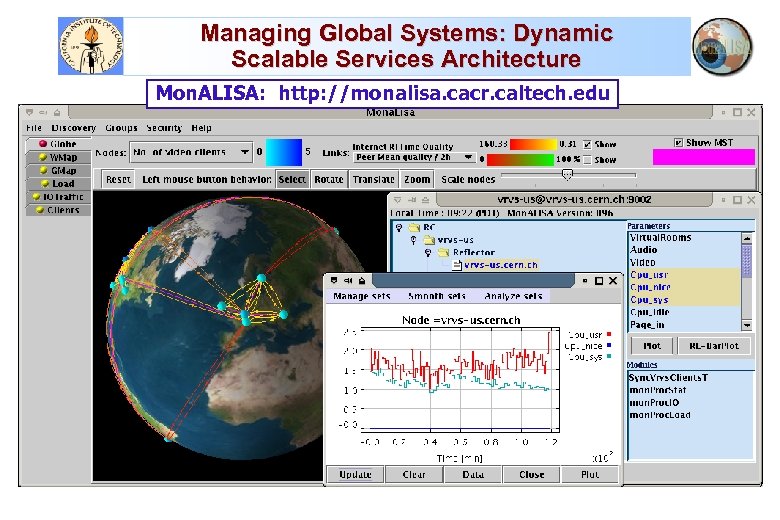Click the Plot button at the chart window bottom
The width and height of the screenshot is (780, 520).
[590, 475]
